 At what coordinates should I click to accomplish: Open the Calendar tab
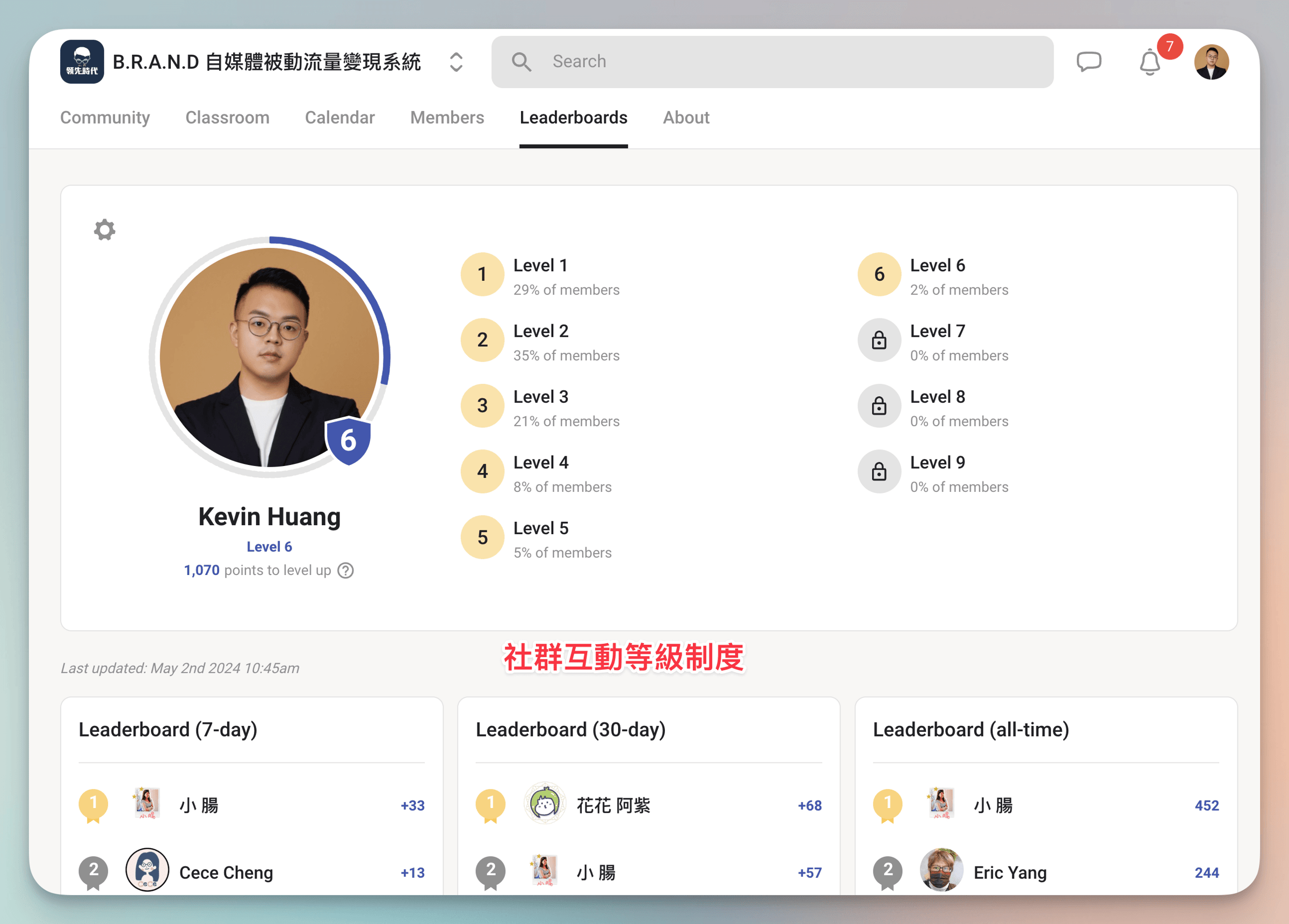(x=340, y=117)
